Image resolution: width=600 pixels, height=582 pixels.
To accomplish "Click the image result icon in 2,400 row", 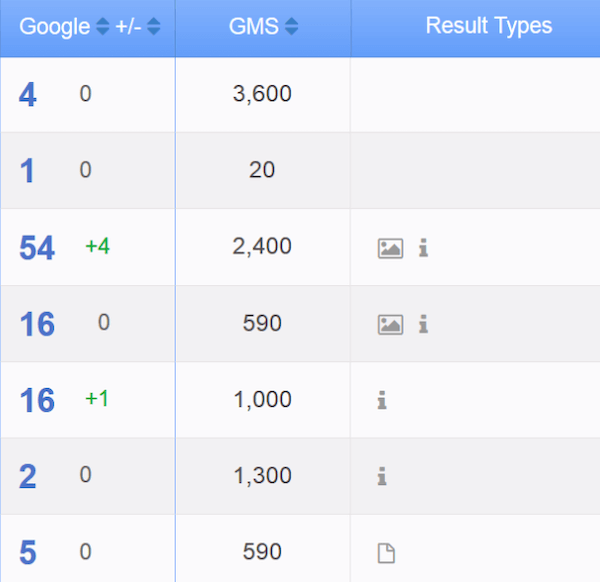I will 390,248.
